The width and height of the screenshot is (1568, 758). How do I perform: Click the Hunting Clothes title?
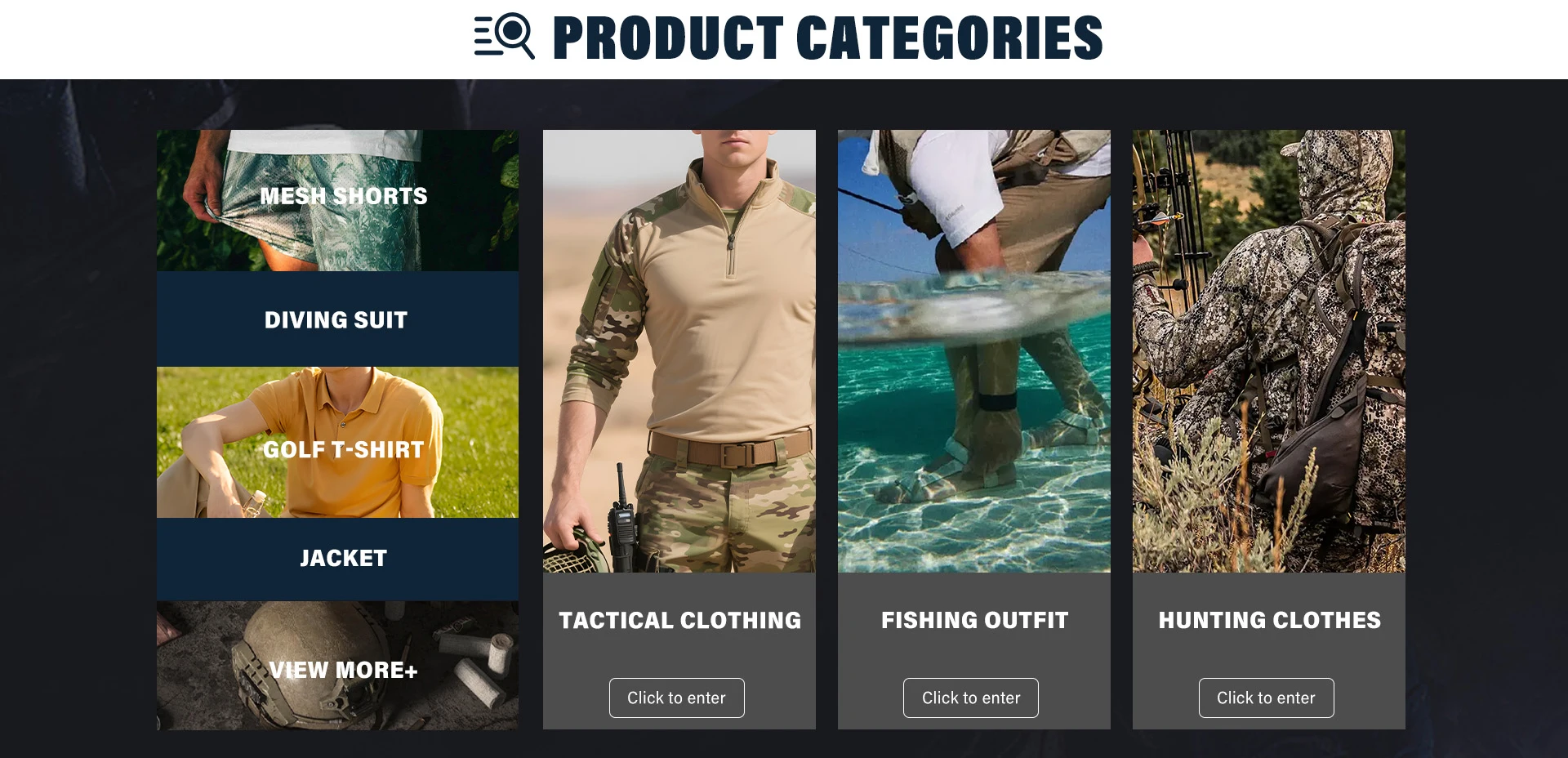pyautogui.click(x=1269, y=620)
